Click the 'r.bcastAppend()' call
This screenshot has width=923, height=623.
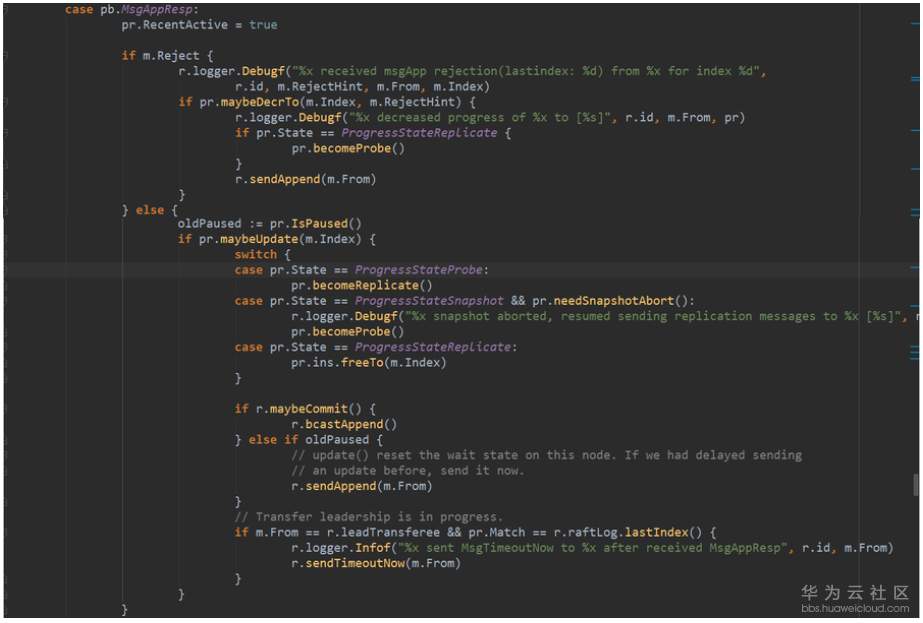click(344, 425)
